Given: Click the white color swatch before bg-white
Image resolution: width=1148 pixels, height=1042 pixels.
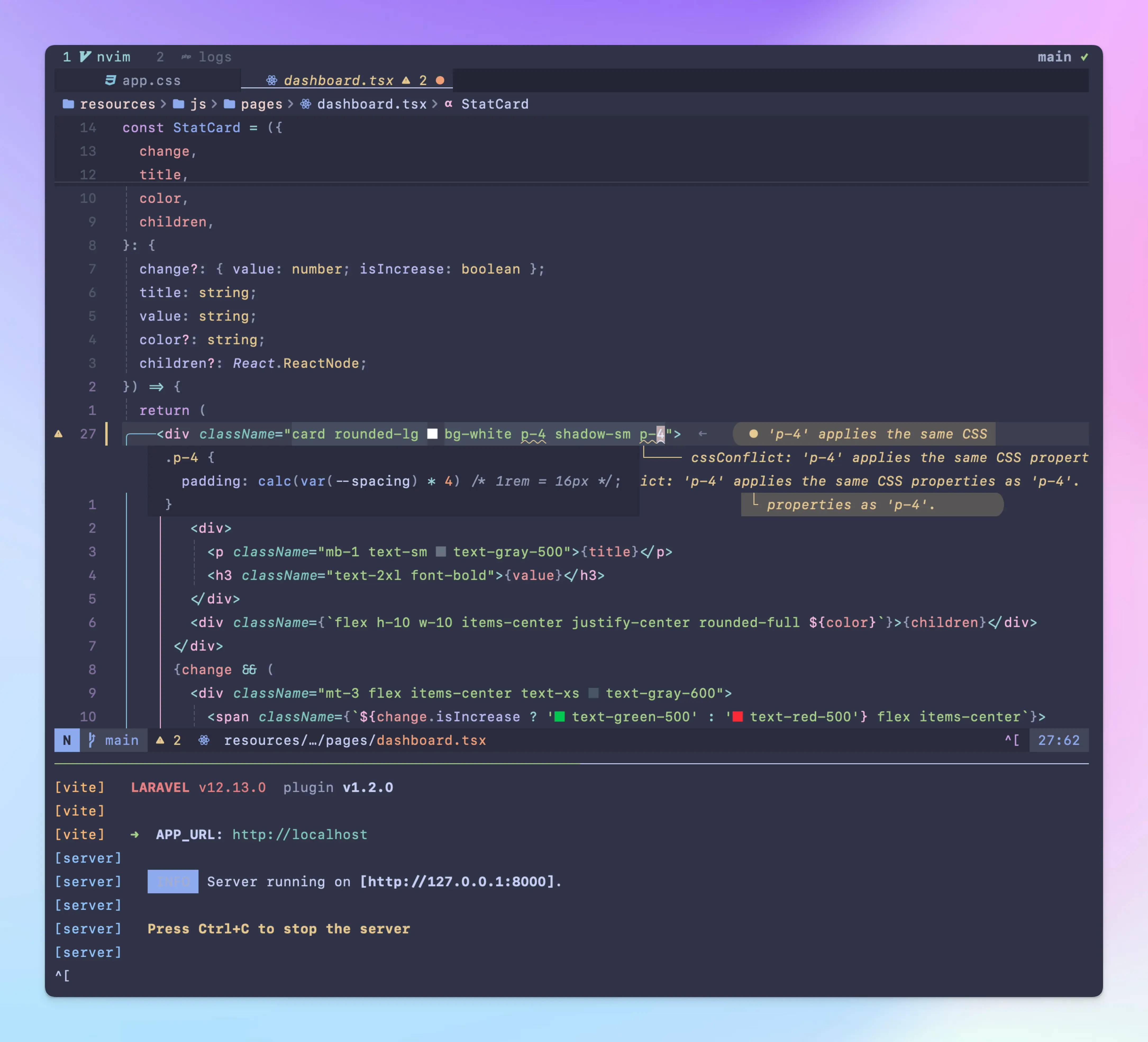Looking at the screenshot, I should click(433, 434).
